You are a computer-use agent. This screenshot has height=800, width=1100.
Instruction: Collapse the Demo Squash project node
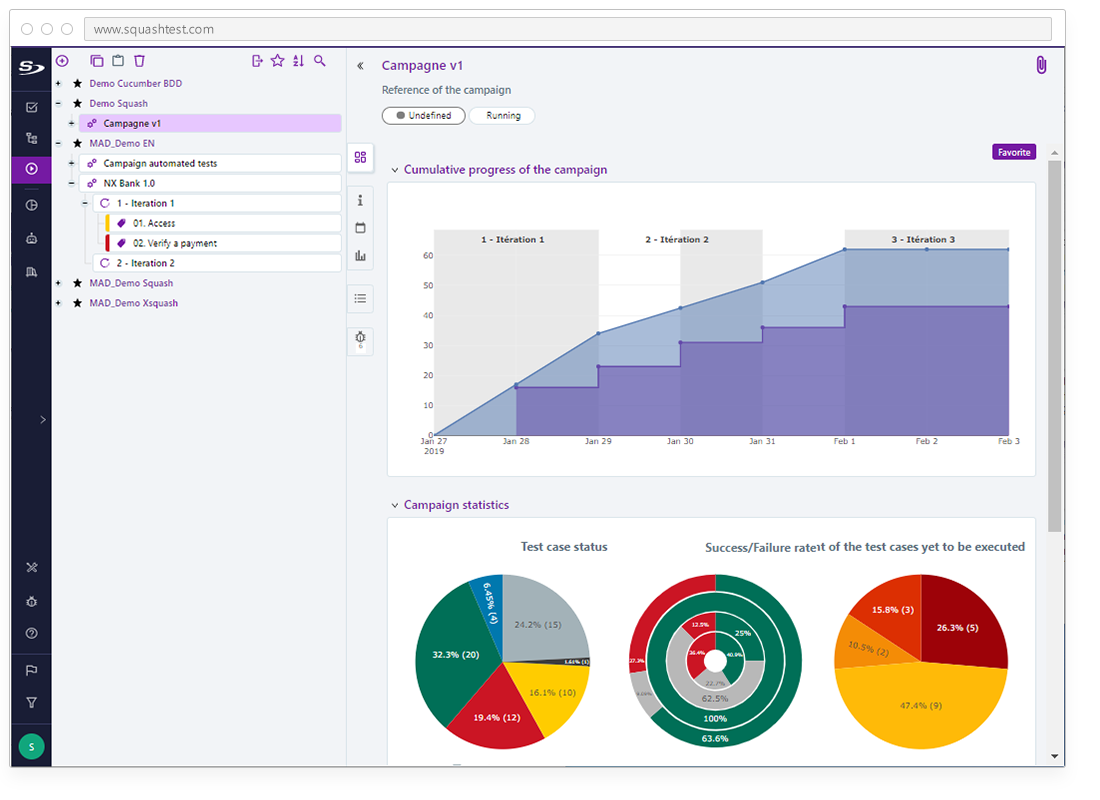[x=58, y=103]
